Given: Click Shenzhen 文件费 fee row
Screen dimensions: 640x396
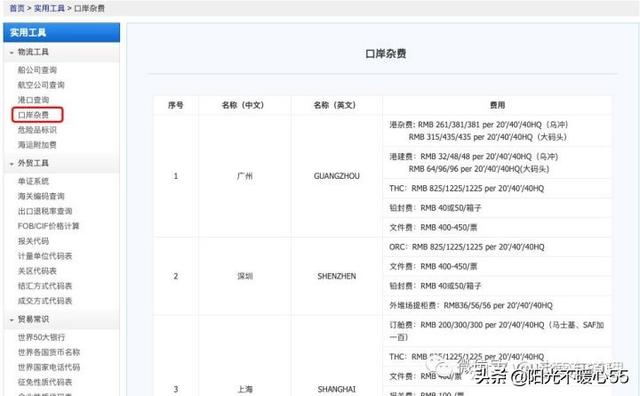Looking at the screenshot, I should coord(498,267).
